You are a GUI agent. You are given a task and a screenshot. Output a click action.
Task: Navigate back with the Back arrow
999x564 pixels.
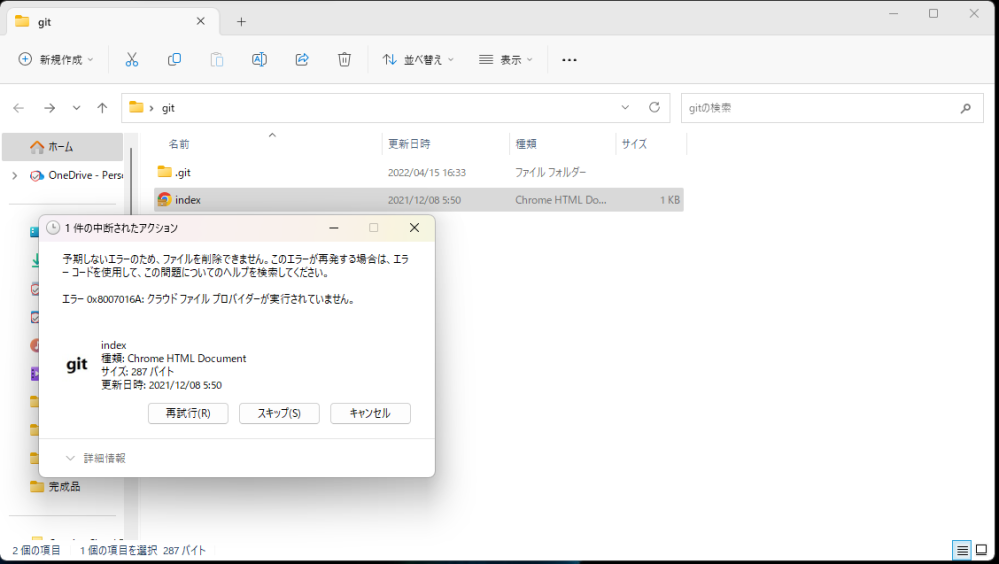(x=19, y=108)
